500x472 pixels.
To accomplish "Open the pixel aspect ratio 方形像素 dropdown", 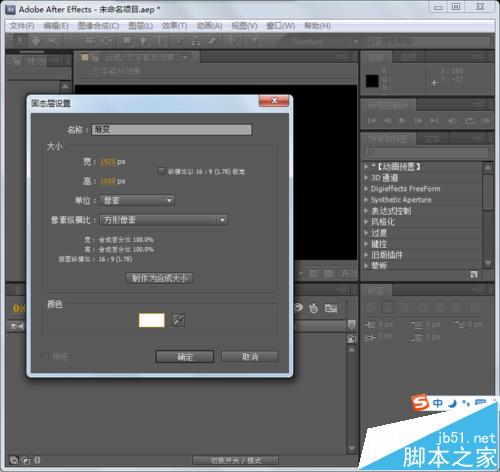I will pos(164,220).
